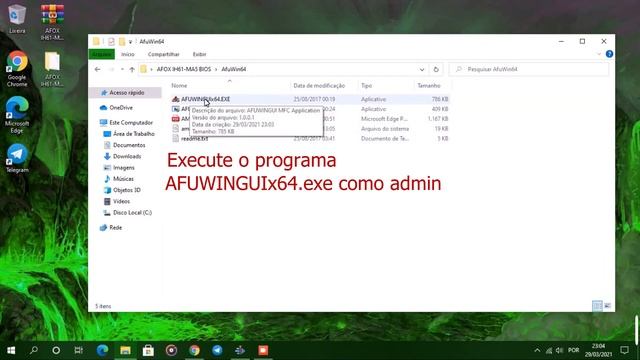Viewport: 640px width, 360px height.
Task: Open Telegram from the taskbar
Action: 217,350
